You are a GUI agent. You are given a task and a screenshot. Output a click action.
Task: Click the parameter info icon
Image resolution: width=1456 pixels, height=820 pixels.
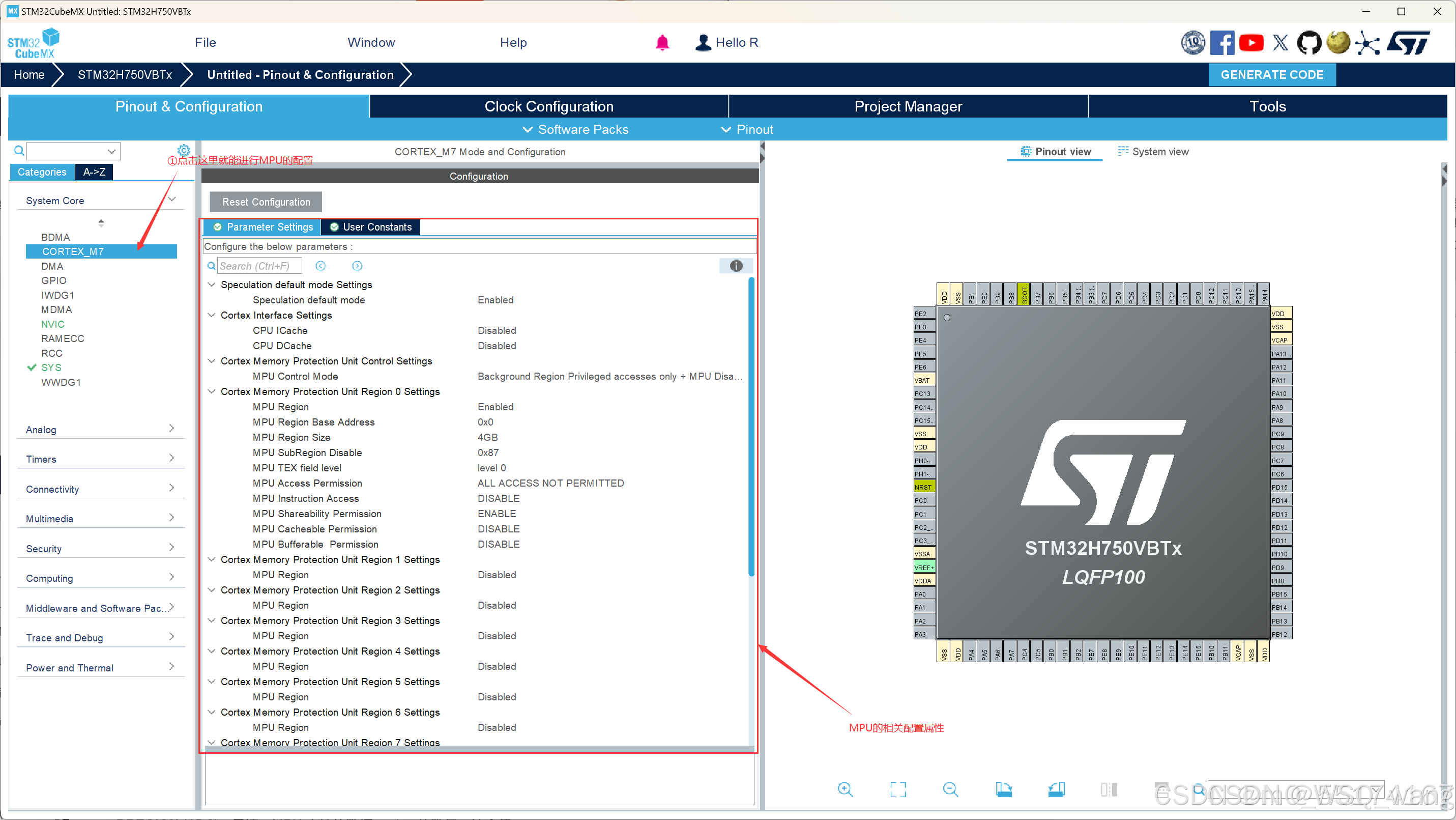point(735,266)
